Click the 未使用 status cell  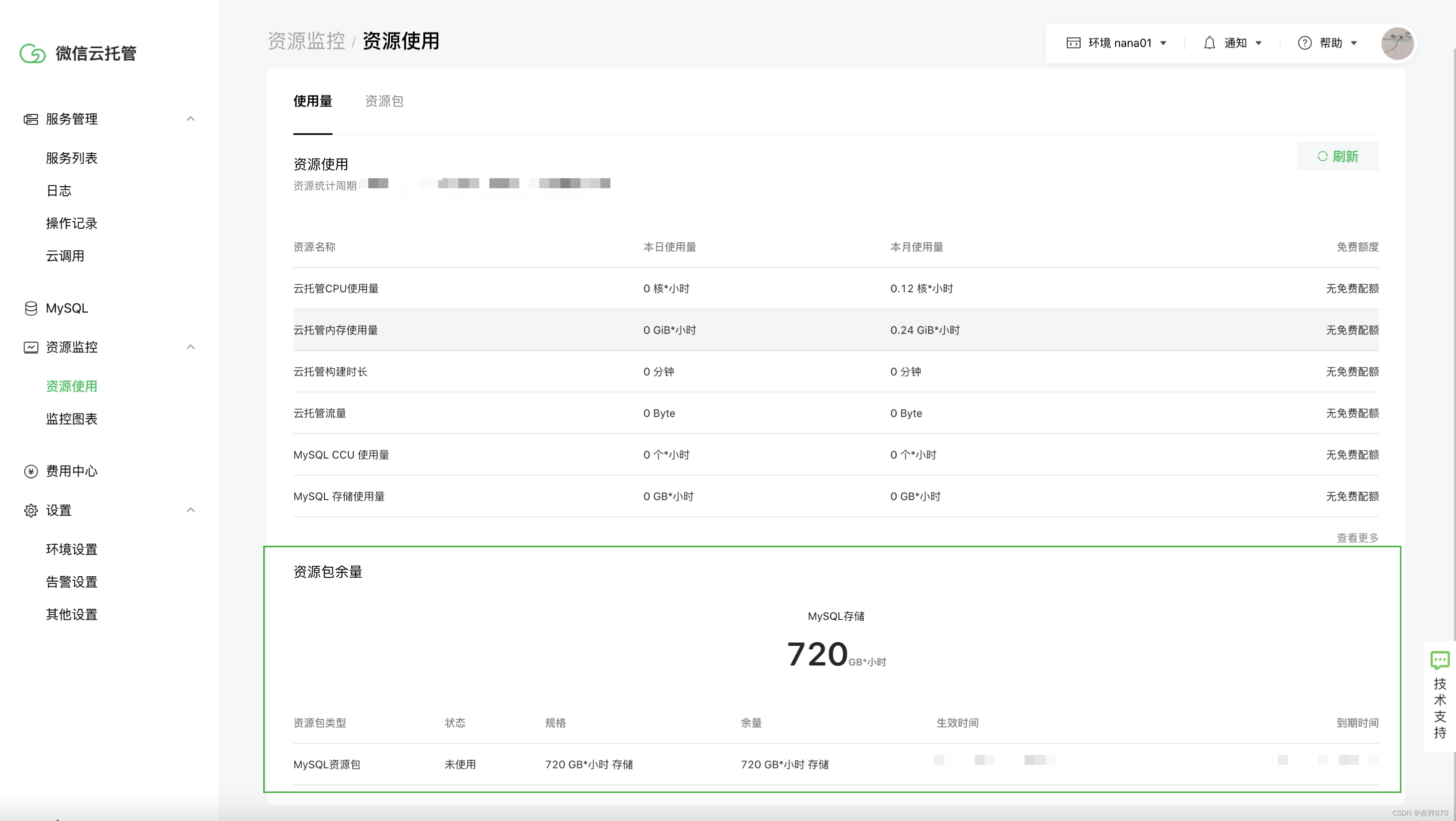pyautogui.click(x=460, y=764)
